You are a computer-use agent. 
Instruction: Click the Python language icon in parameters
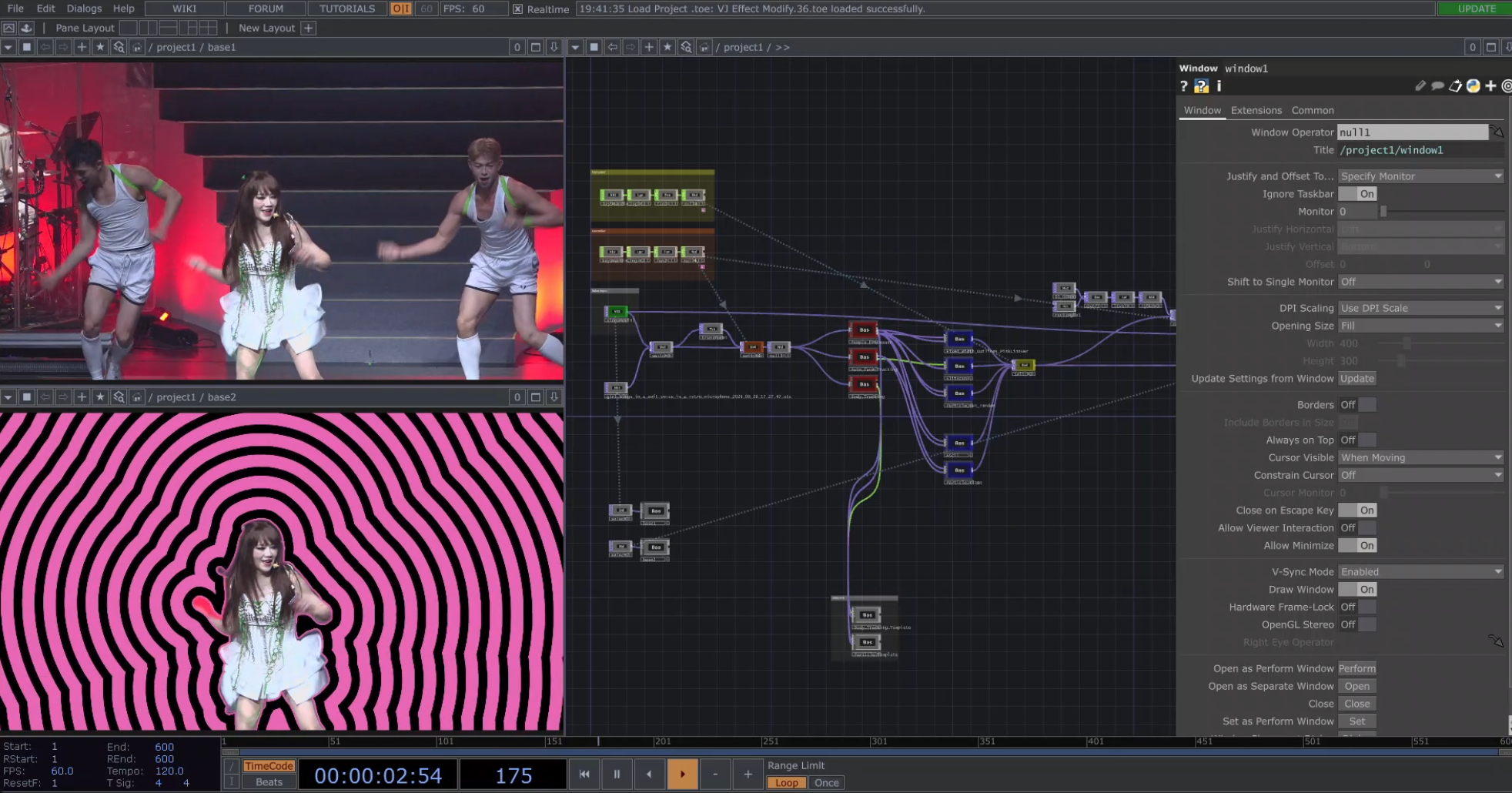coord(1473,86)
